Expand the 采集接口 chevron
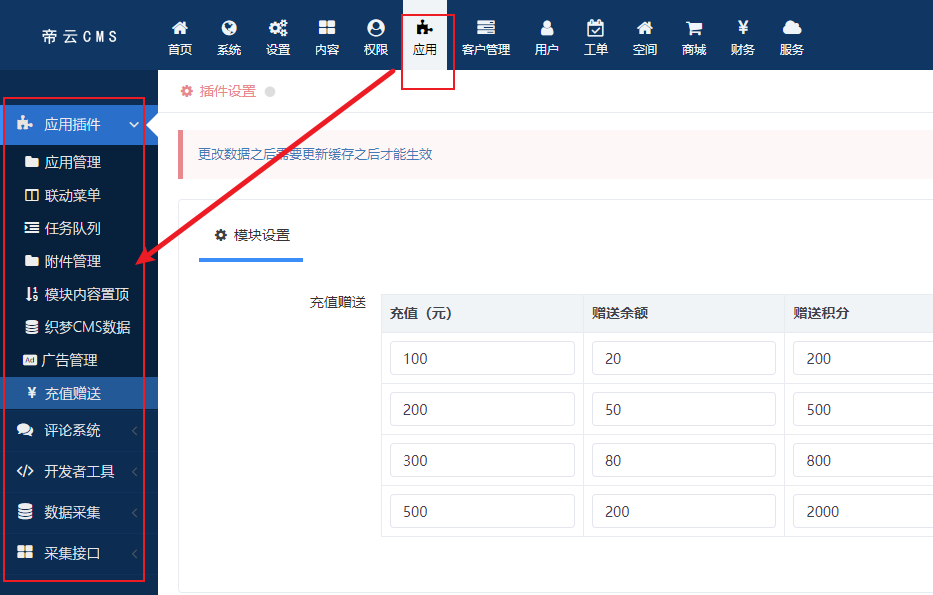The width and height of the screenshot is (933, 595). tap(134, 553)
